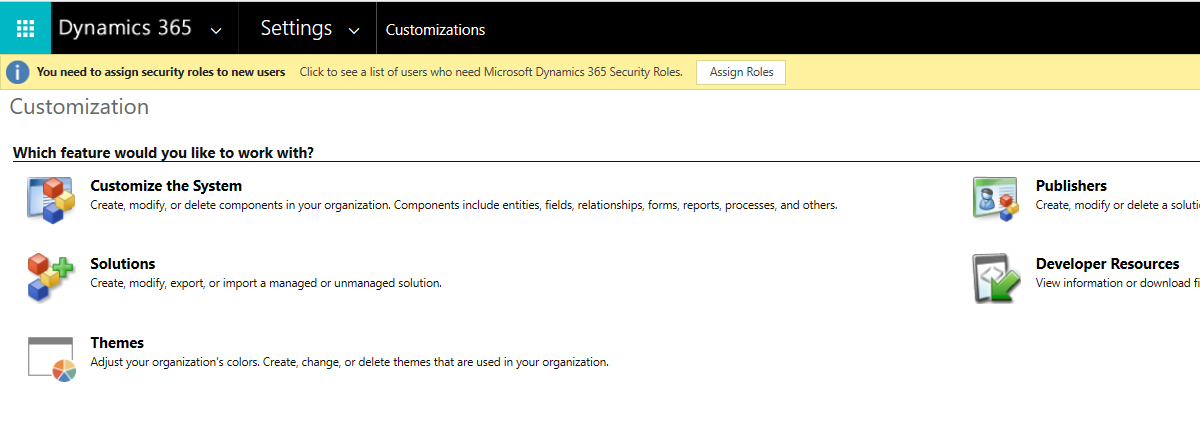Select the Customizations breadcrumb item
The width and height of the screenshot is (1200, 424).
click(435, 30)
